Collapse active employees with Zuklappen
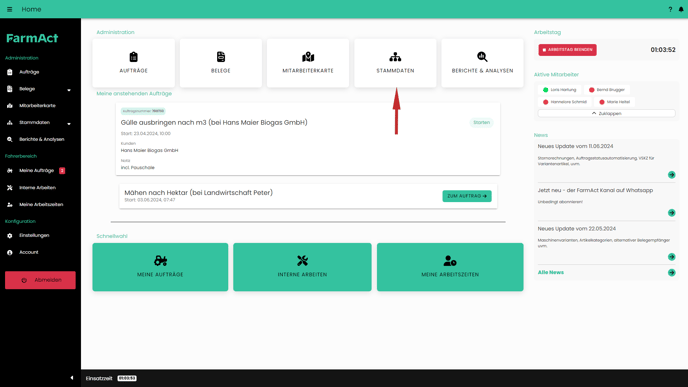Viewport: 688px width, 387px height. [606, 113]
